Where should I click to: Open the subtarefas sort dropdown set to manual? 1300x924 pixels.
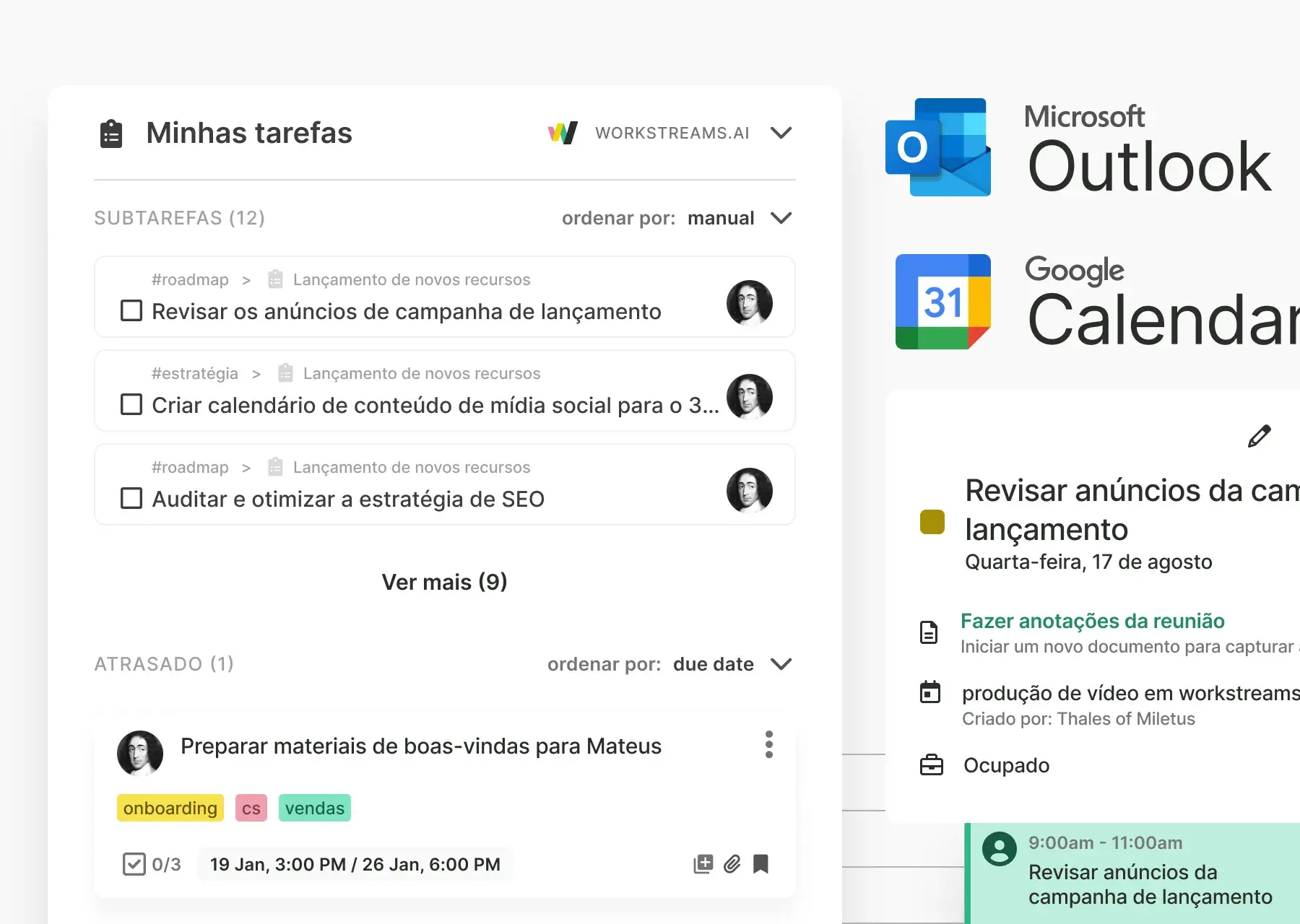(x=781, y=218)
